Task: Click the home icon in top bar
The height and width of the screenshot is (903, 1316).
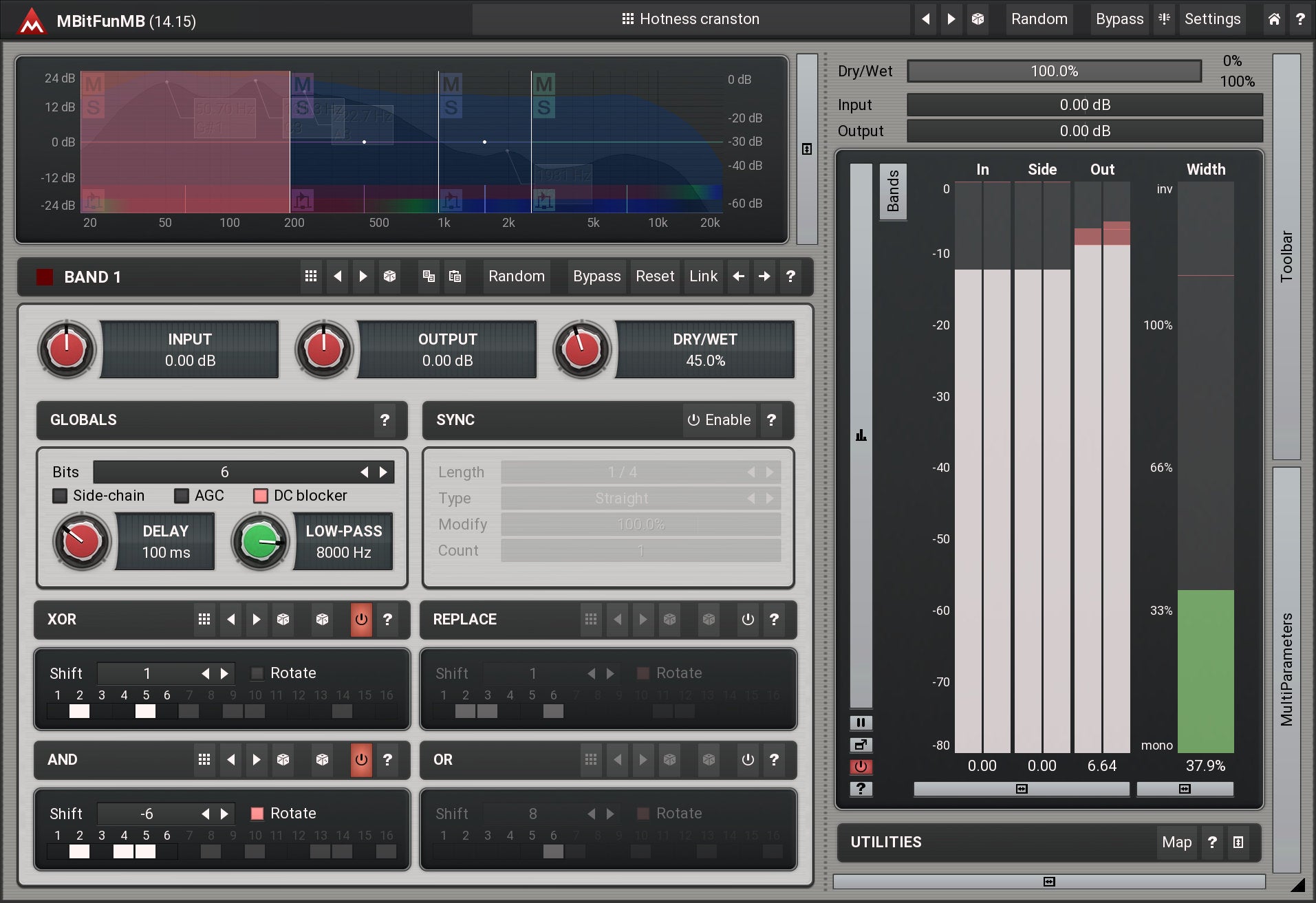Action: click(x=1273, y=19)
